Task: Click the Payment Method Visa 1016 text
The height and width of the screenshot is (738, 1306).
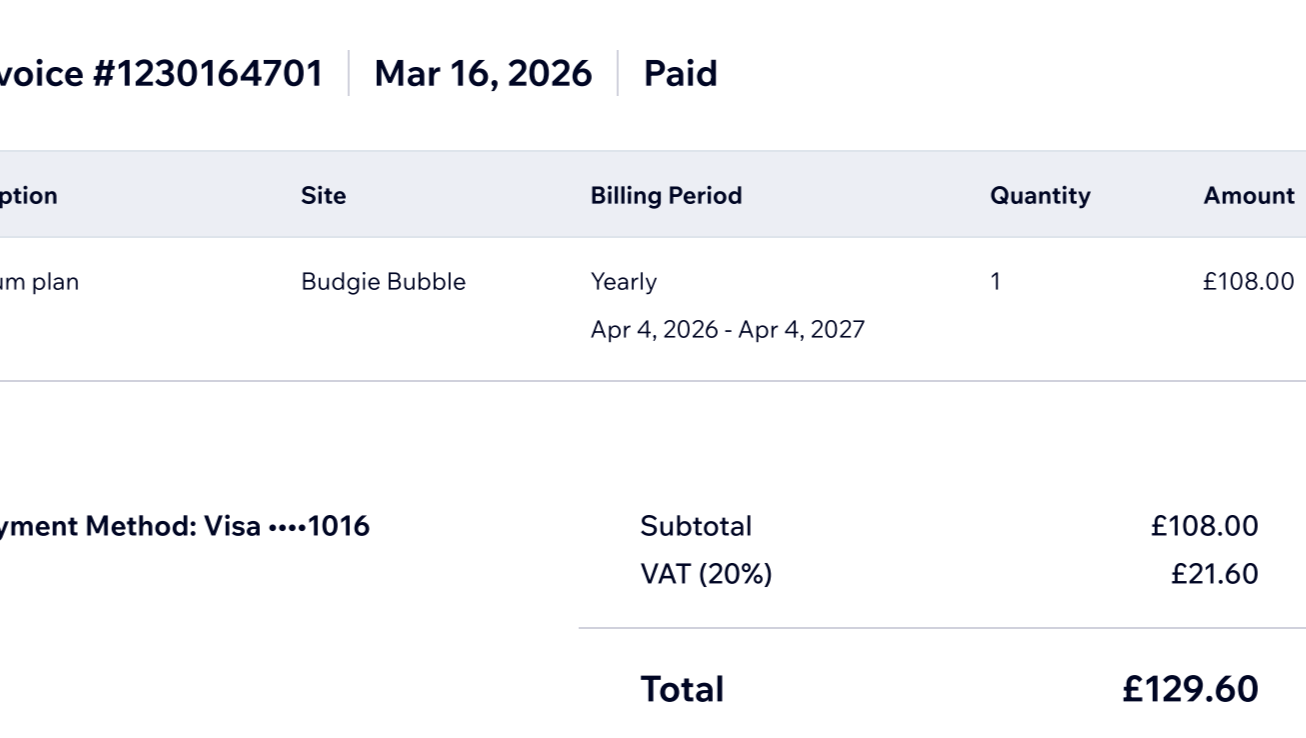Action: (x=184, y=526)
